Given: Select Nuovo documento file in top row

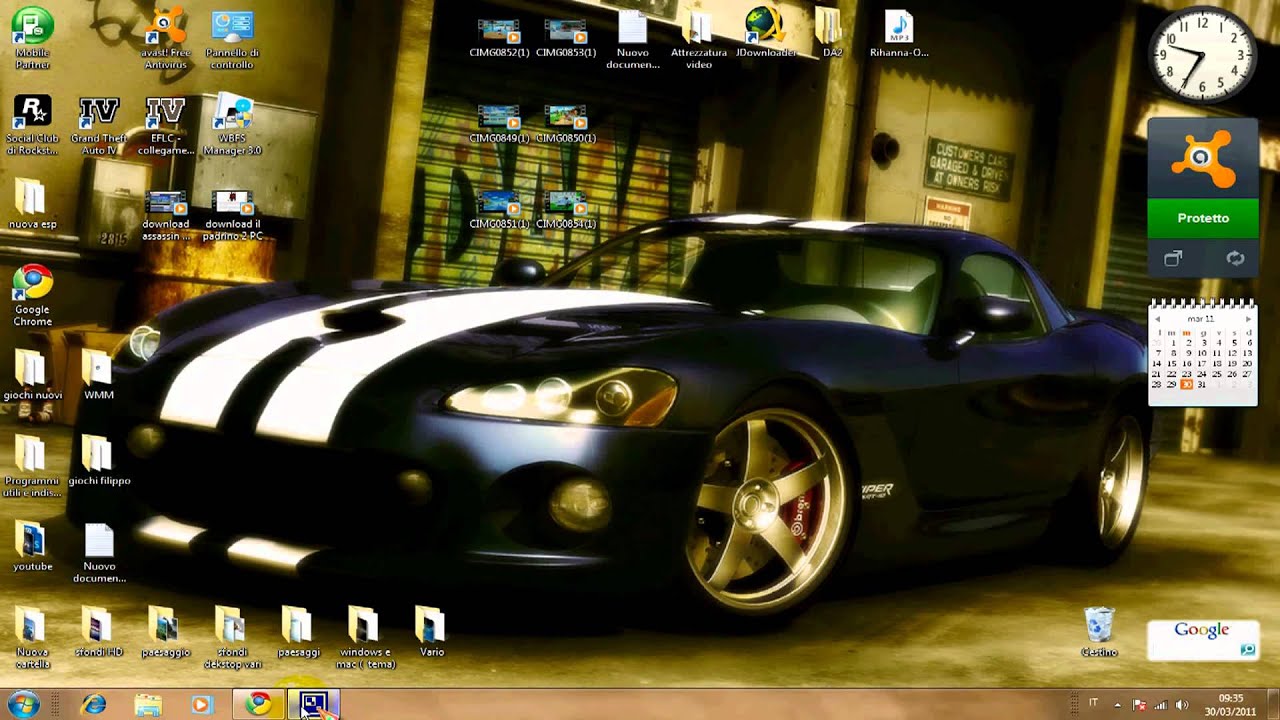Looking at the screenshot, I should click(x=633, y=40).
